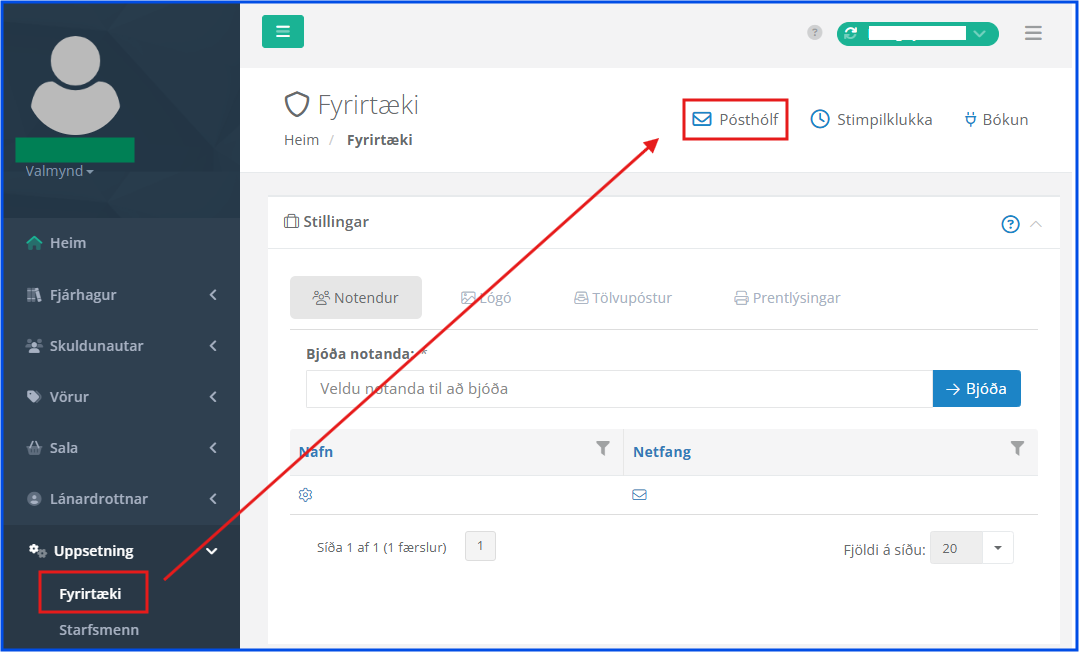The height and width of the screenshot is (653, 1079).
Task: Click the envelope icon in the Netfang column
Action: (639, 495)
